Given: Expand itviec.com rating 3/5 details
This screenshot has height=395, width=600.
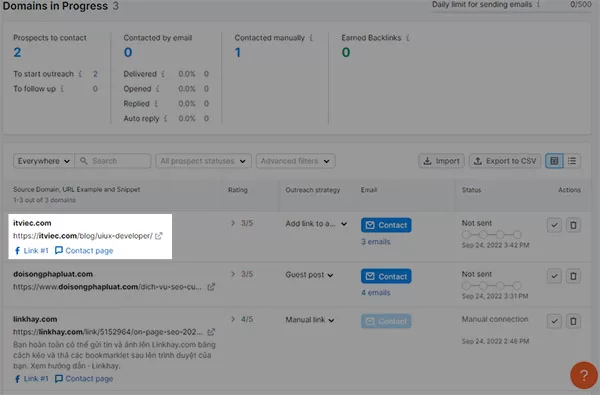Looking at the screenshot, I should click(233, 223).
